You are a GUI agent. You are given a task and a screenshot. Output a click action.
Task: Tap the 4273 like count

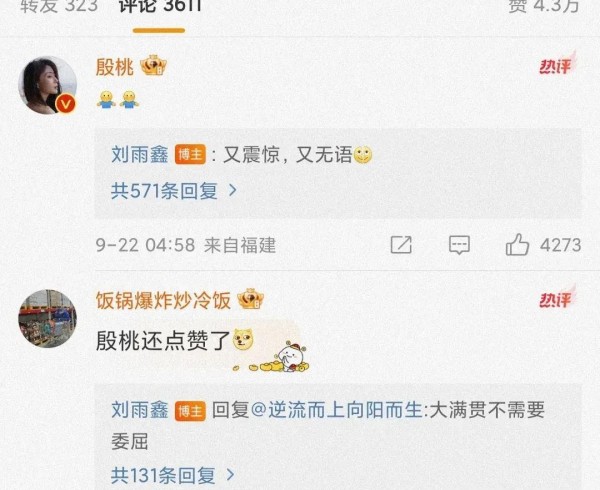[561, 245]
